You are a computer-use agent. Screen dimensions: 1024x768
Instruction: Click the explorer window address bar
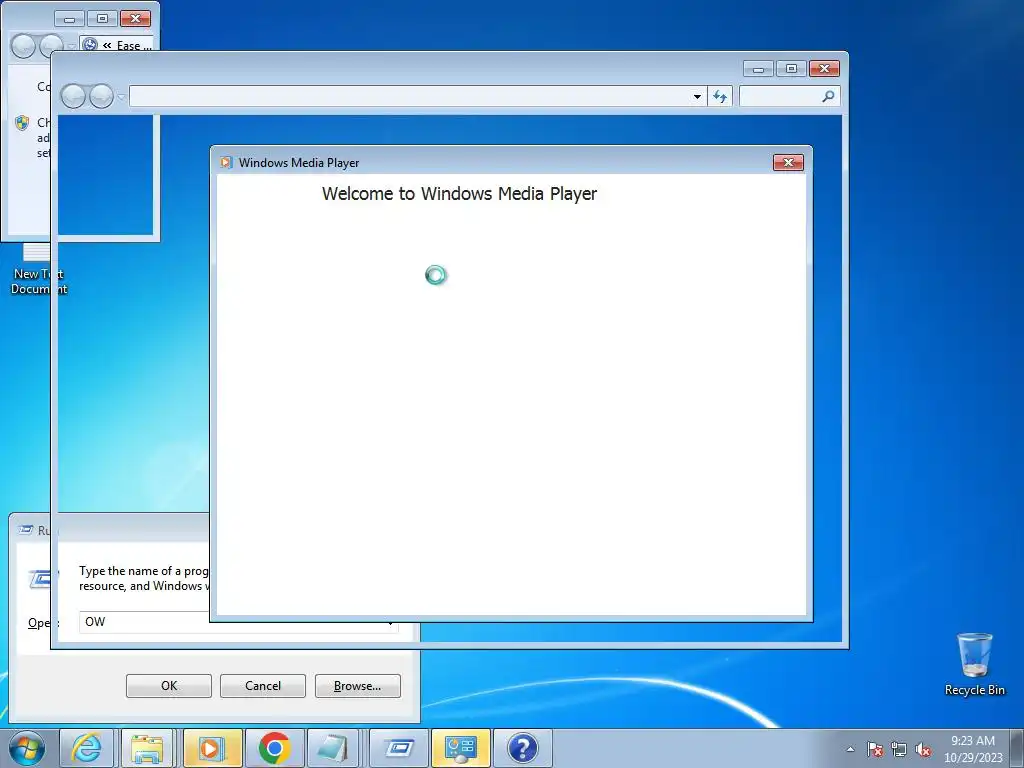click(x=418, y=96)
